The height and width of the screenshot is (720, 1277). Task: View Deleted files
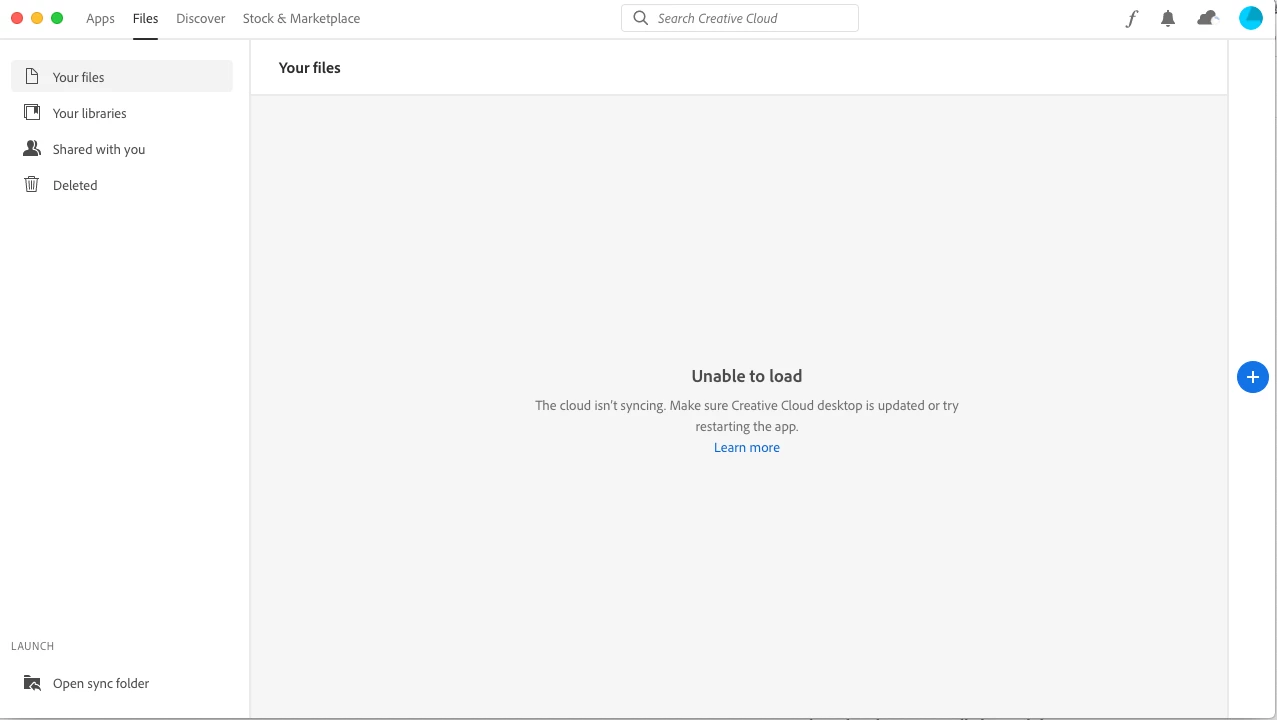coord(122,185)
